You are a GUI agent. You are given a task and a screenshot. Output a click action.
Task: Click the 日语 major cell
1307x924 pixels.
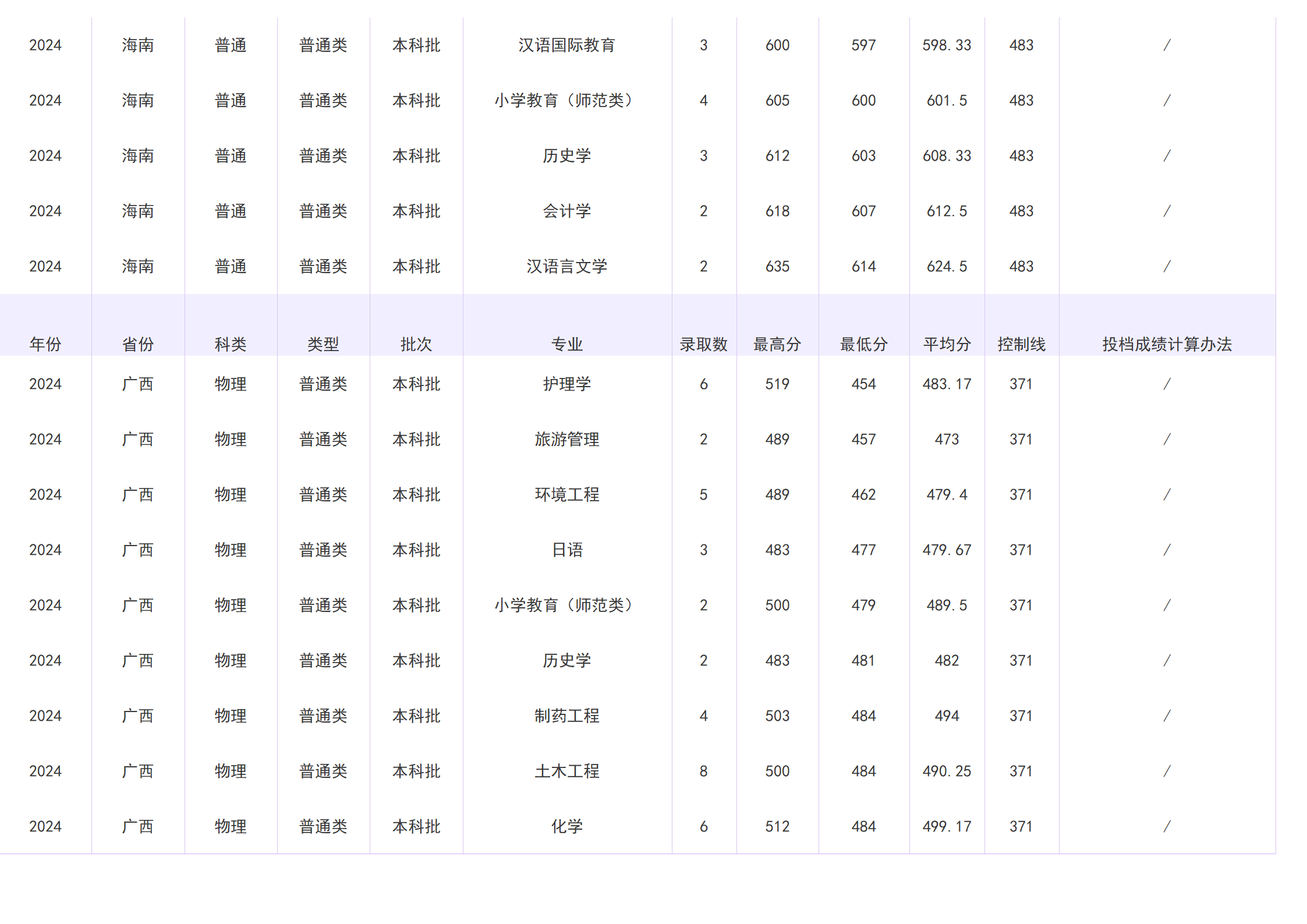(568, 549)
